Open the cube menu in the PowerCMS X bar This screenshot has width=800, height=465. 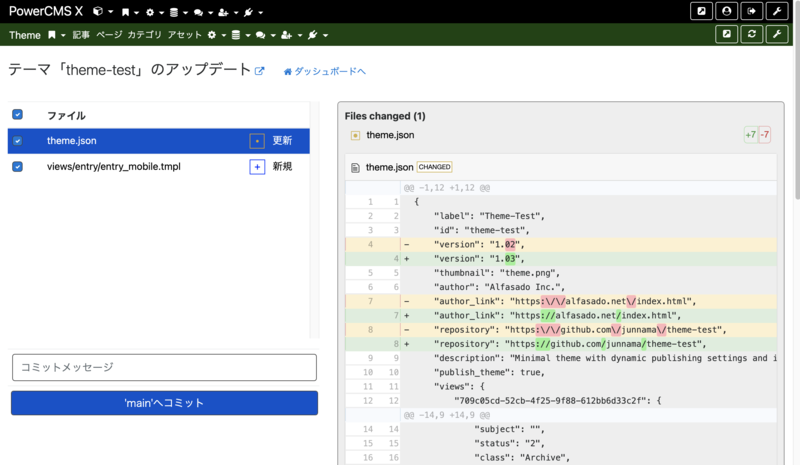tap(102, 12)
